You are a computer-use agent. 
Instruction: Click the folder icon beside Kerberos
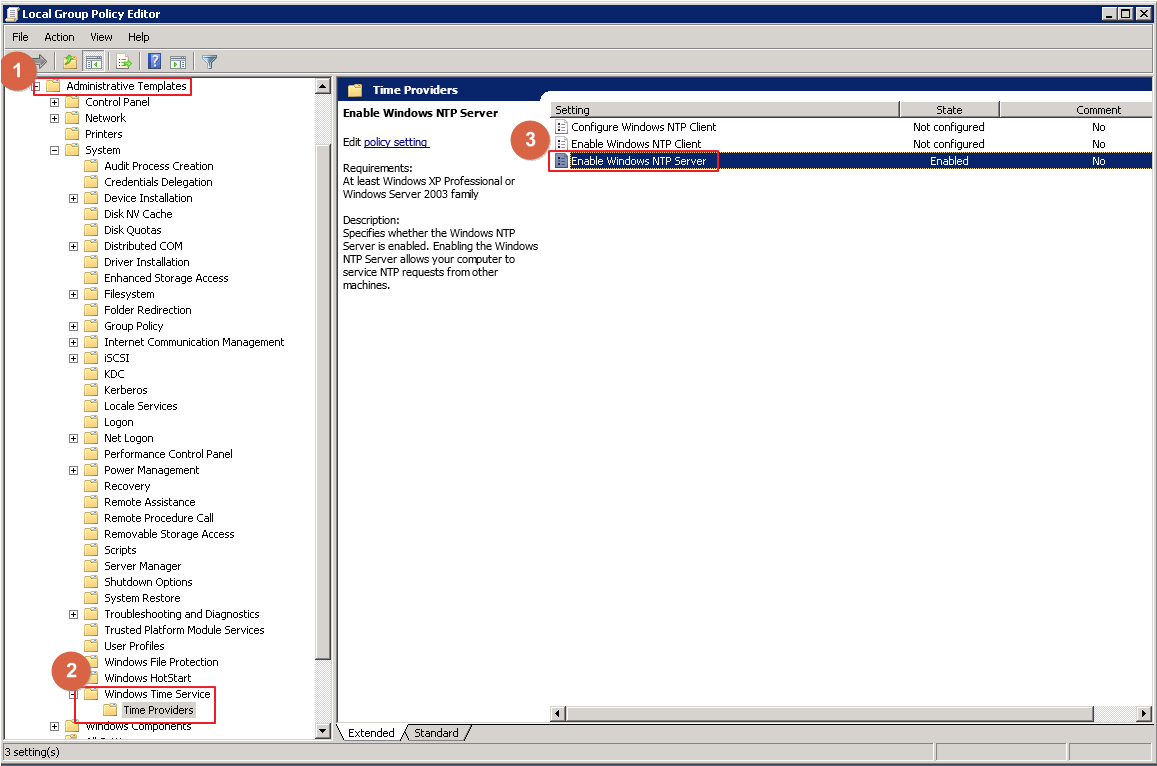(91, 390)
